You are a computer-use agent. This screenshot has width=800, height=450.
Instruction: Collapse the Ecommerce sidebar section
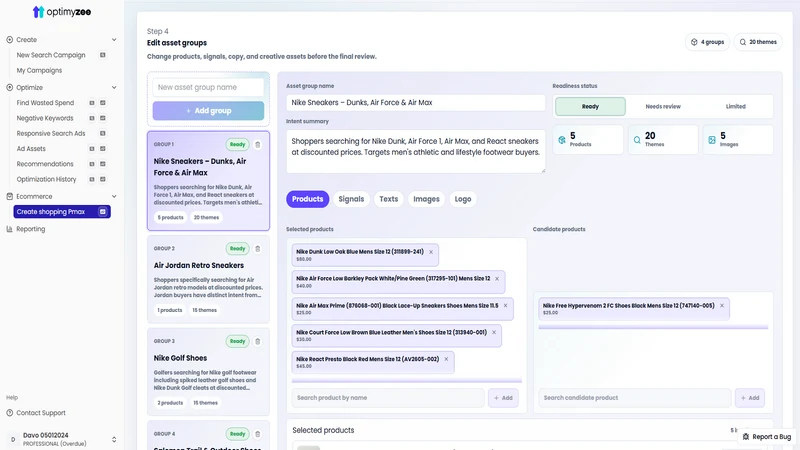[114, 196]
